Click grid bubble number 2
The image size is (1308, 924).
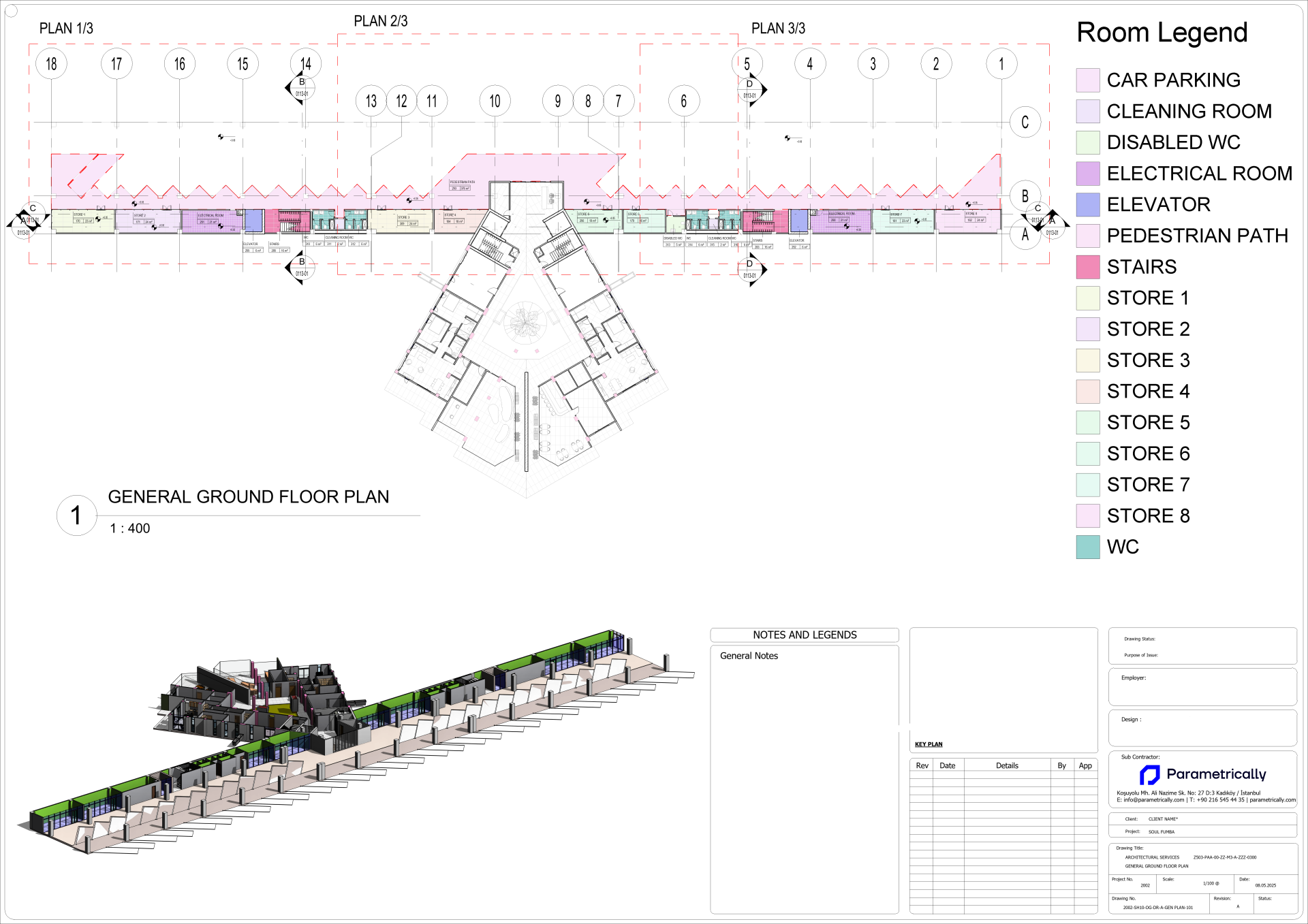coord(936,64)
